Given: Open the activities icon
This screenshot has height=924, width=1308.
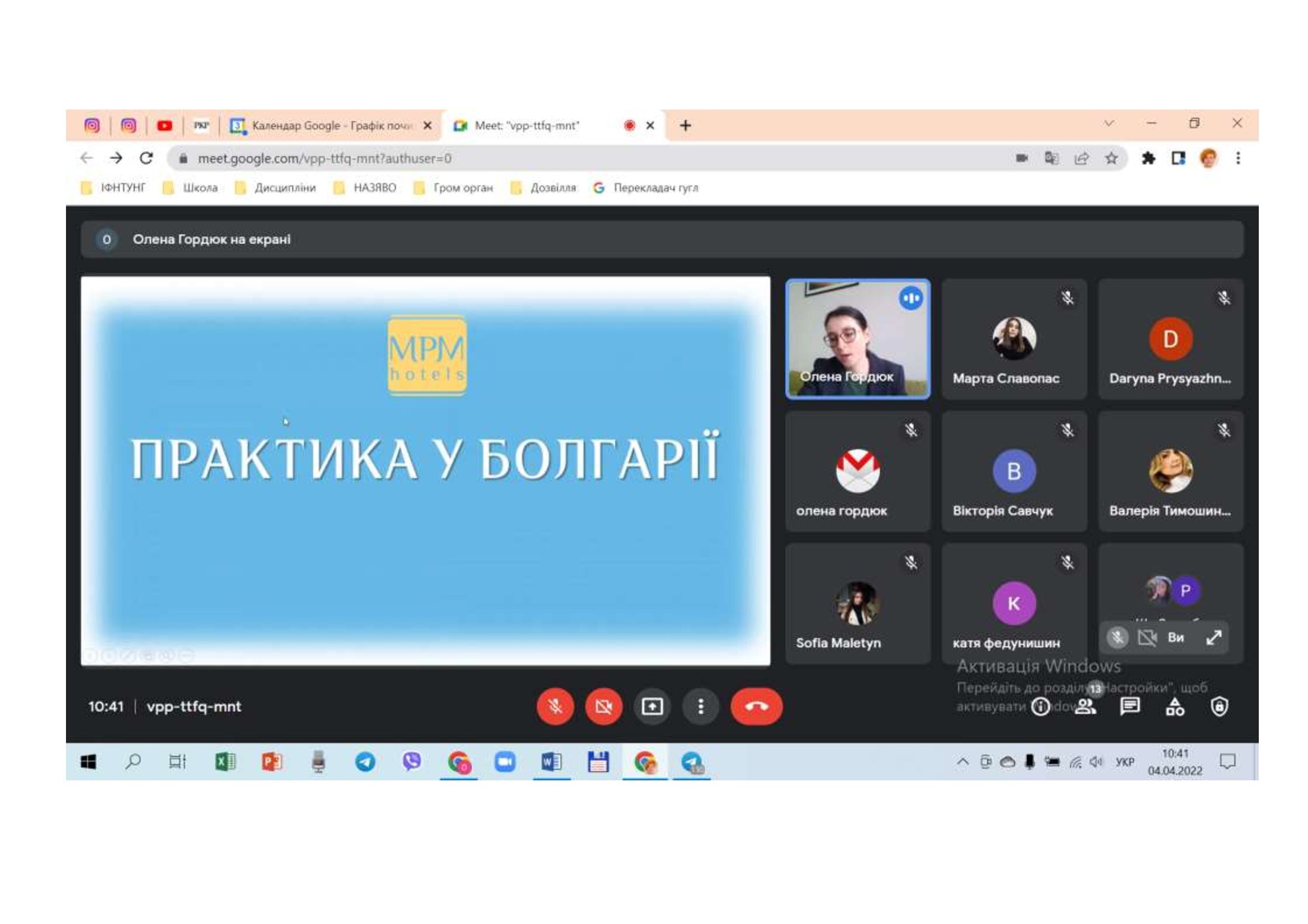Looking at the screenshot, I should 1175,707.
